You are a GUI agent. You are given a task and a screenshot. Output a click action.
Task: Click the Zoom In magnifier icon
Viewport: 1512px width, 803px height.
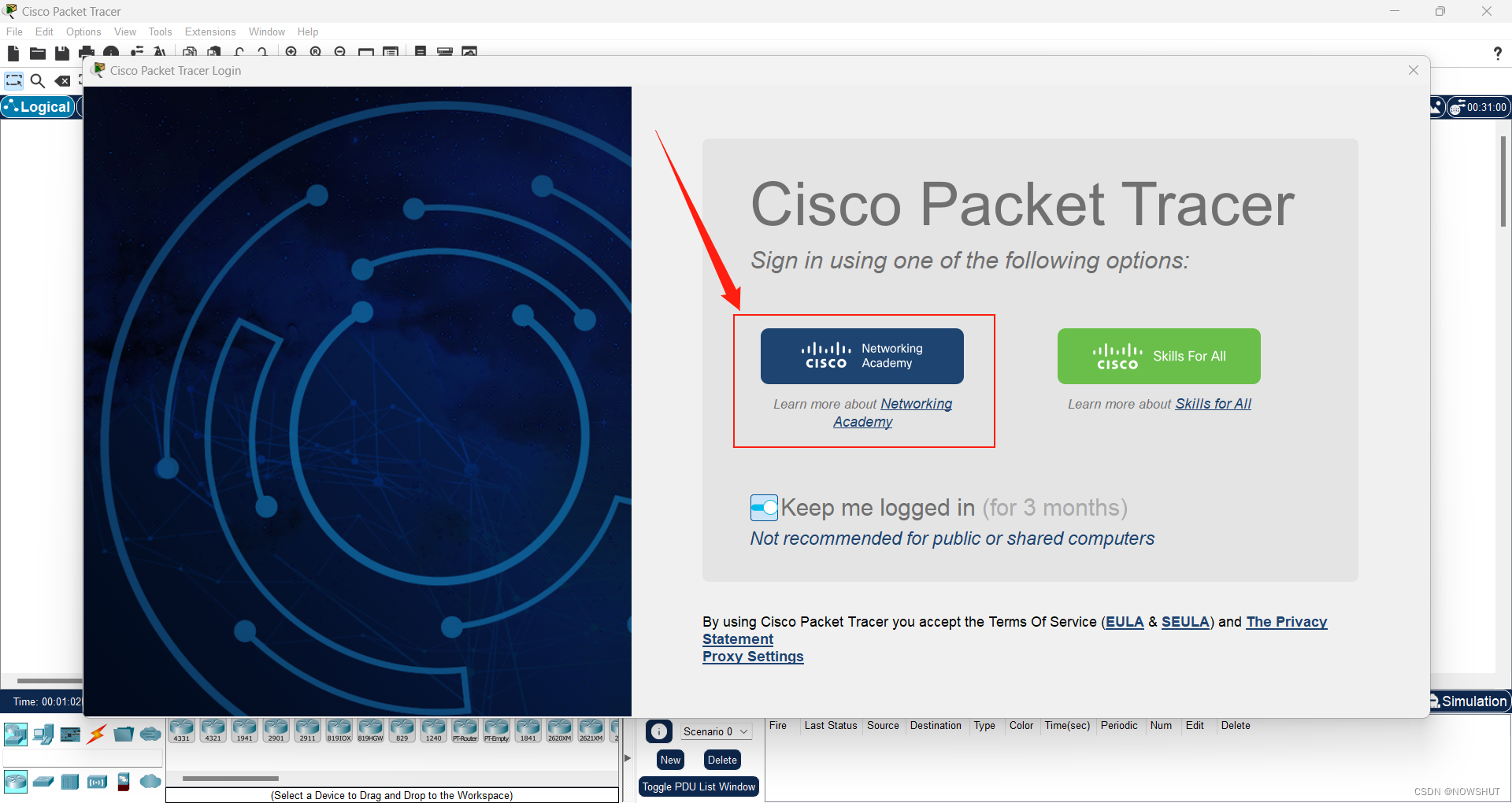coord(291,52)
